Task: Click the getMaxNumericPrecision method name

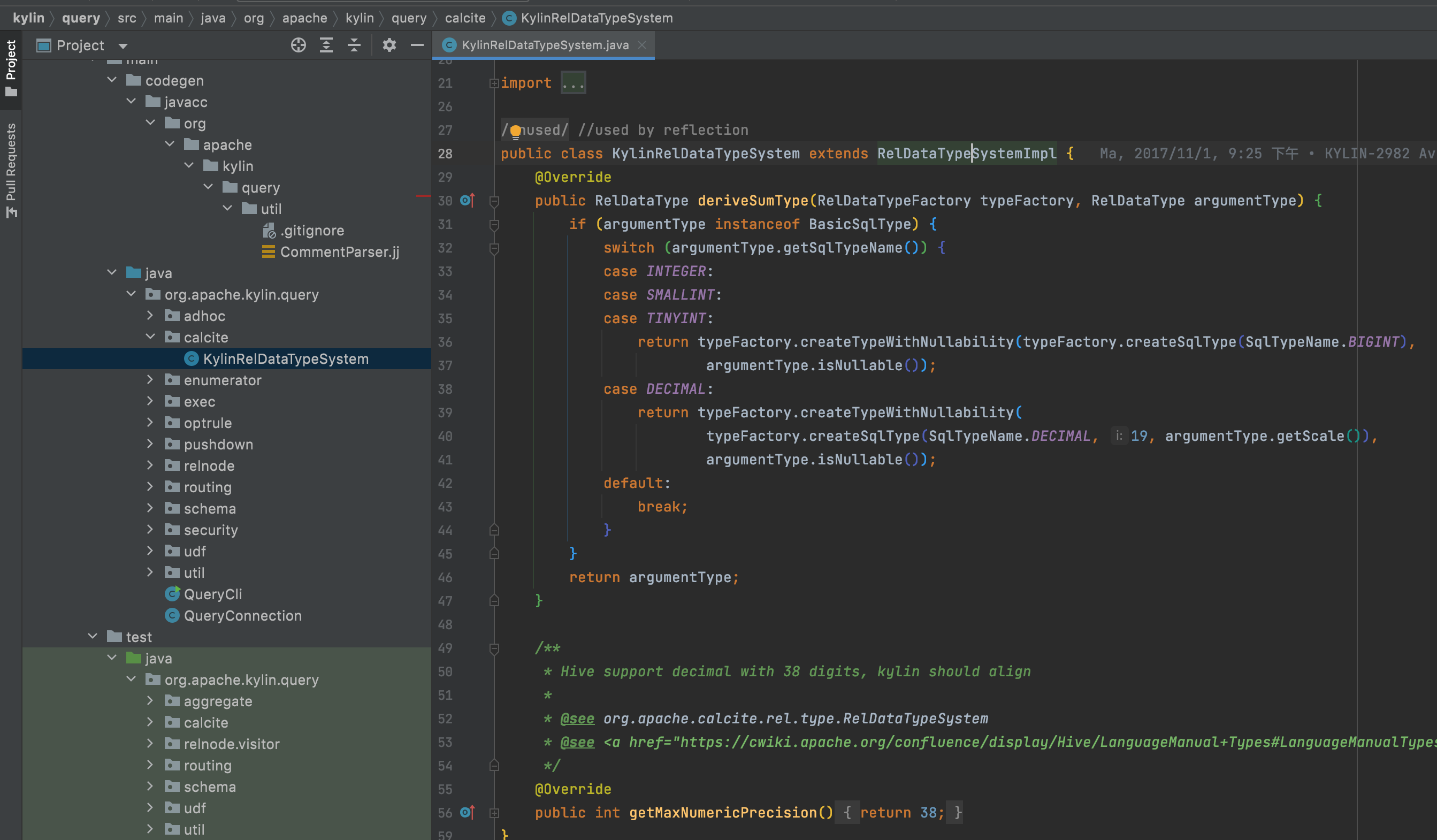Action: pyautogui.click(x=723, y=813)
